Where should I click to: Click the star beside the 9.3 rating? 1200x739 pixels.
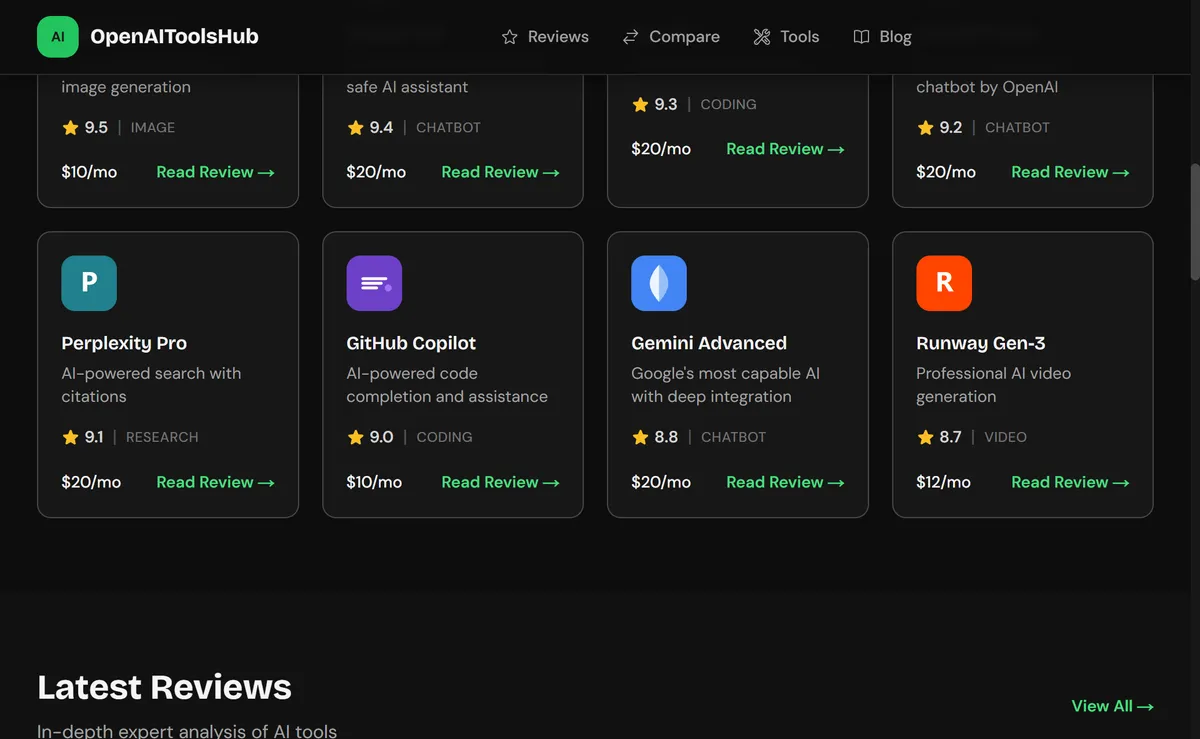coord(640,104)
